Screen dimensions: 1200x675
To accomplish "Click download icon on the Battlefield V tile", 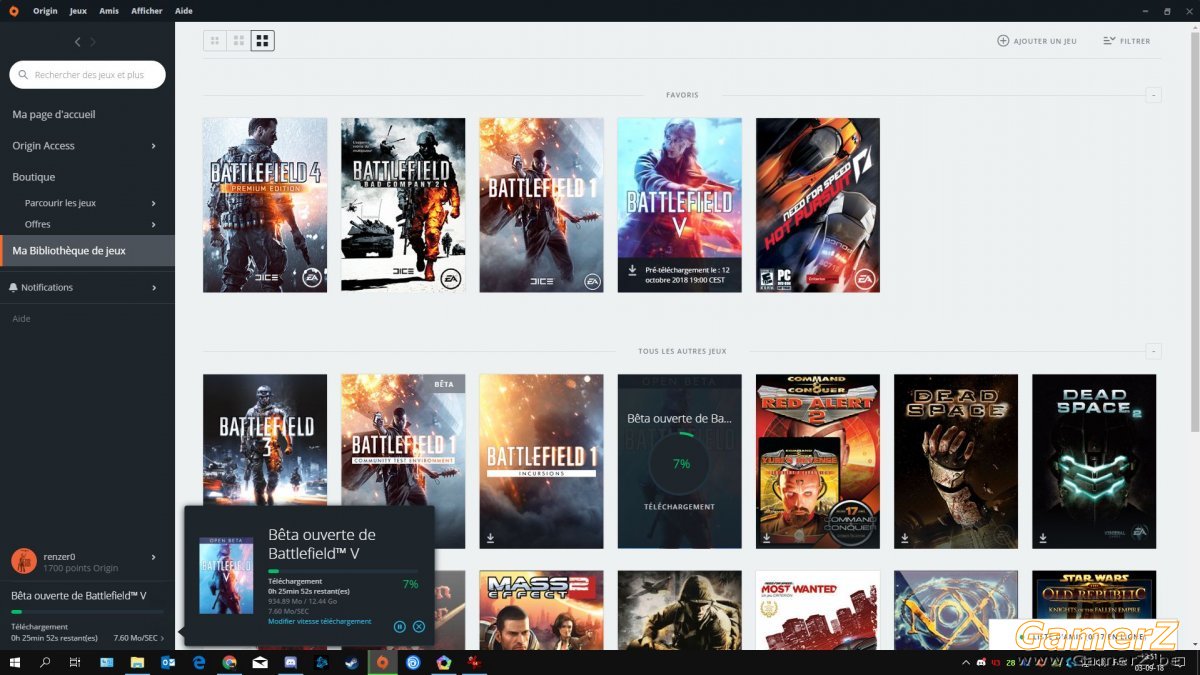I will [x=632, y=270].
